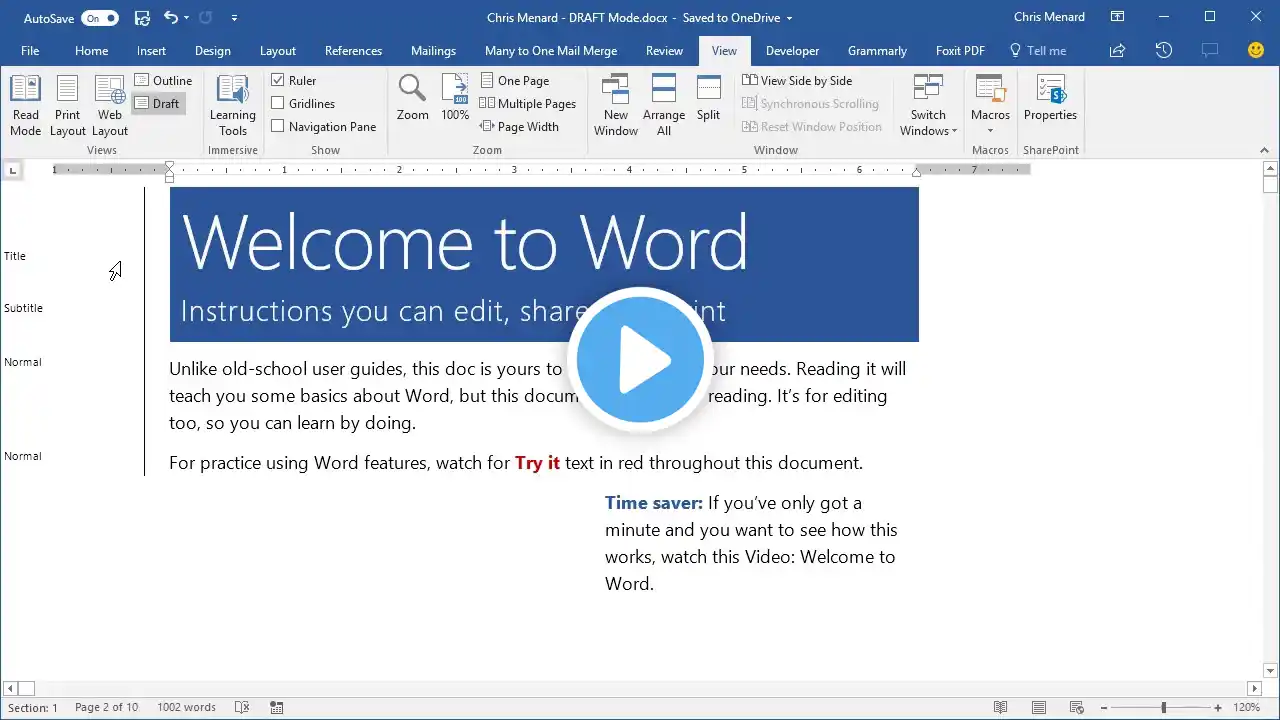Set zoom to 100% in the ribbon

[x=455, y=98]
